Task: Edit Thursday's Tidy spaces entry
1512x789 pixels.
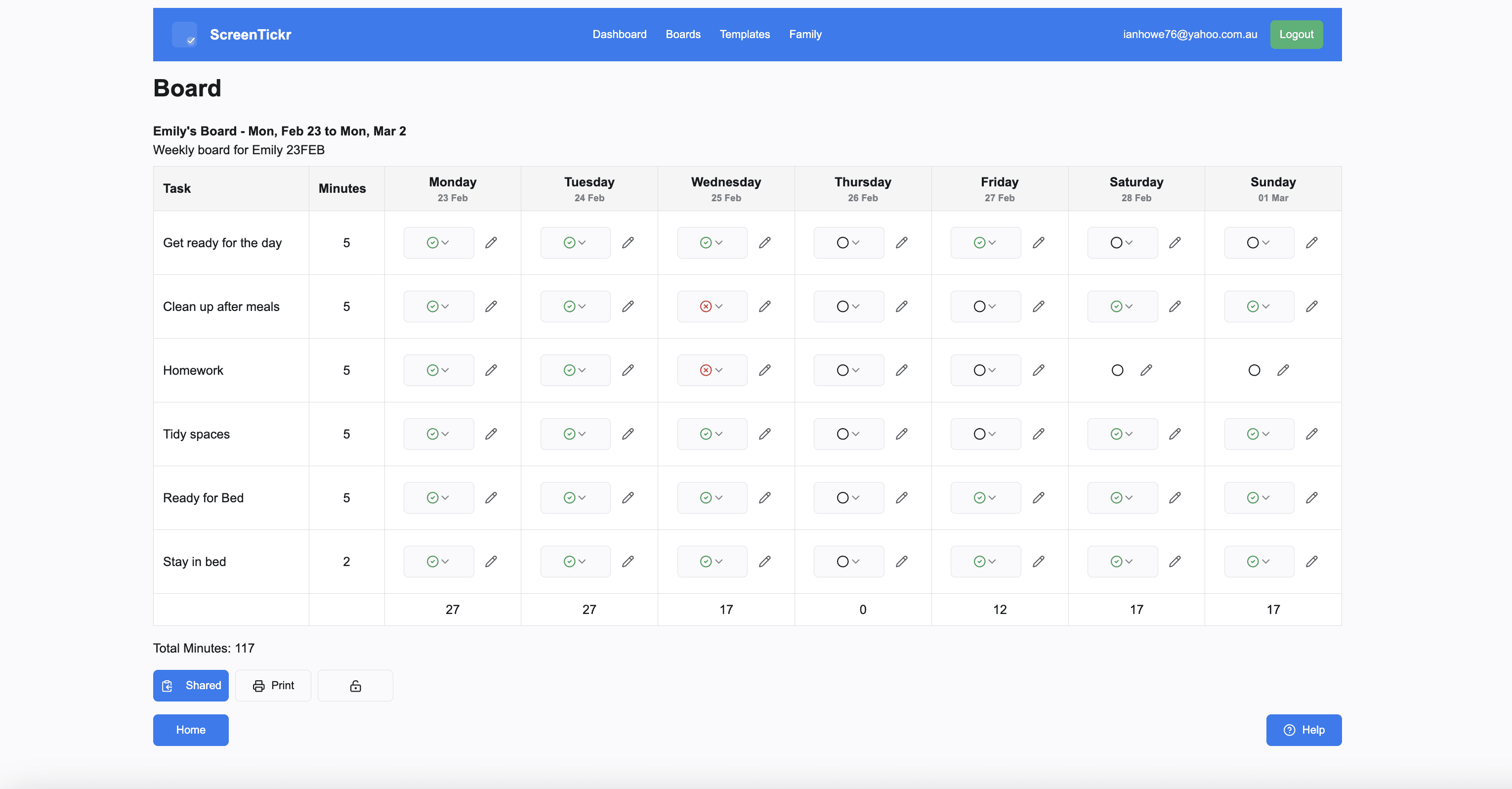Action: click(x=902, y=434)
